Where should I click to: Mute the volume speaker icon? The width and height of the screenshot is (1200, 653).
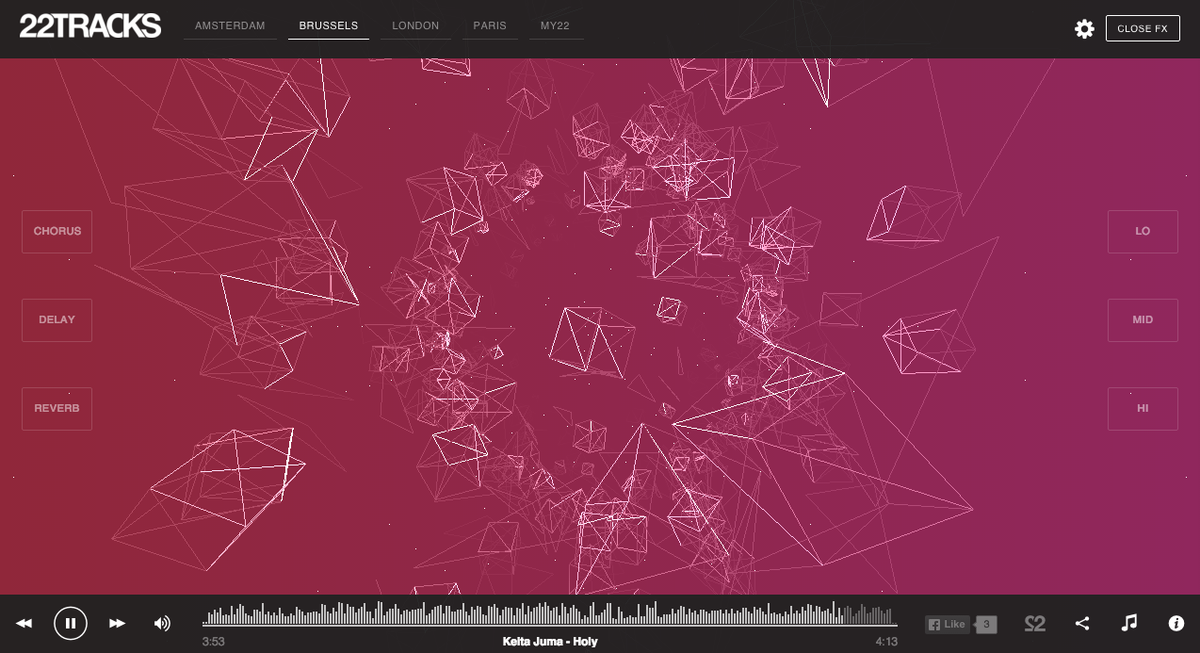pyautogui.click(x=162, y=623)
